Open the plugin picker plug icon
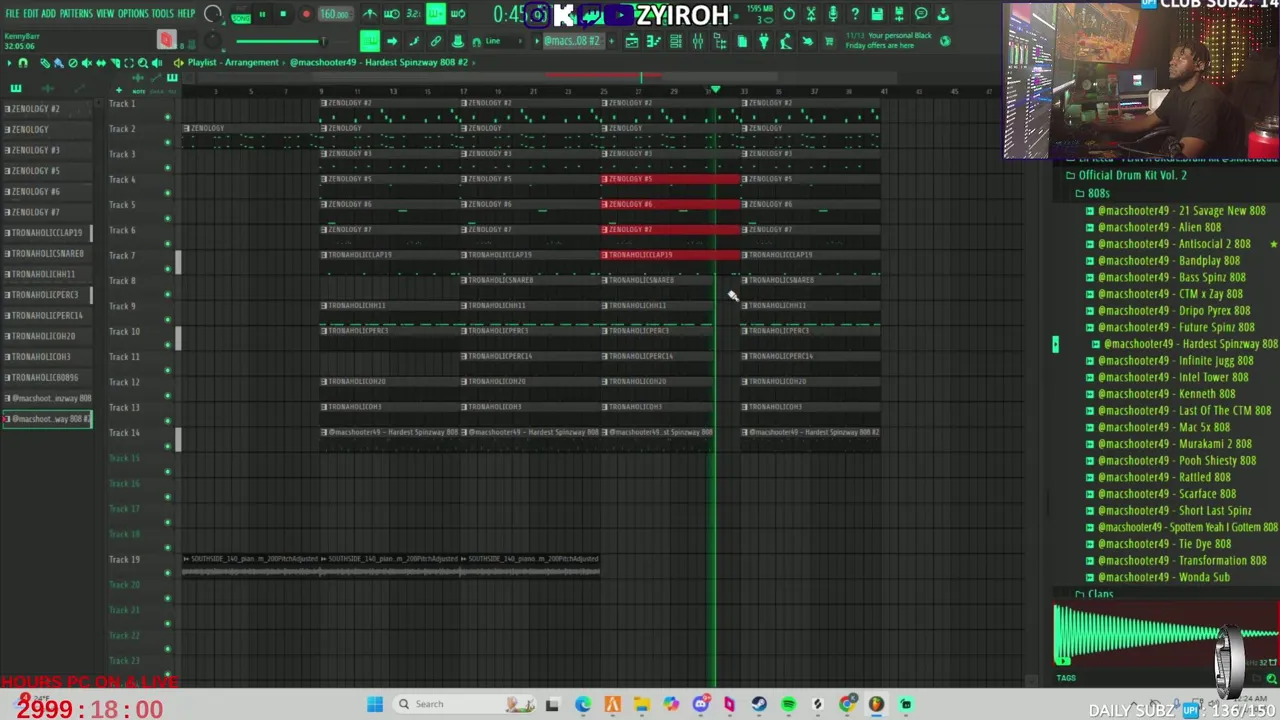This screenshot has width=1280, height=720. pyautogui.click(x=764, y=41)
